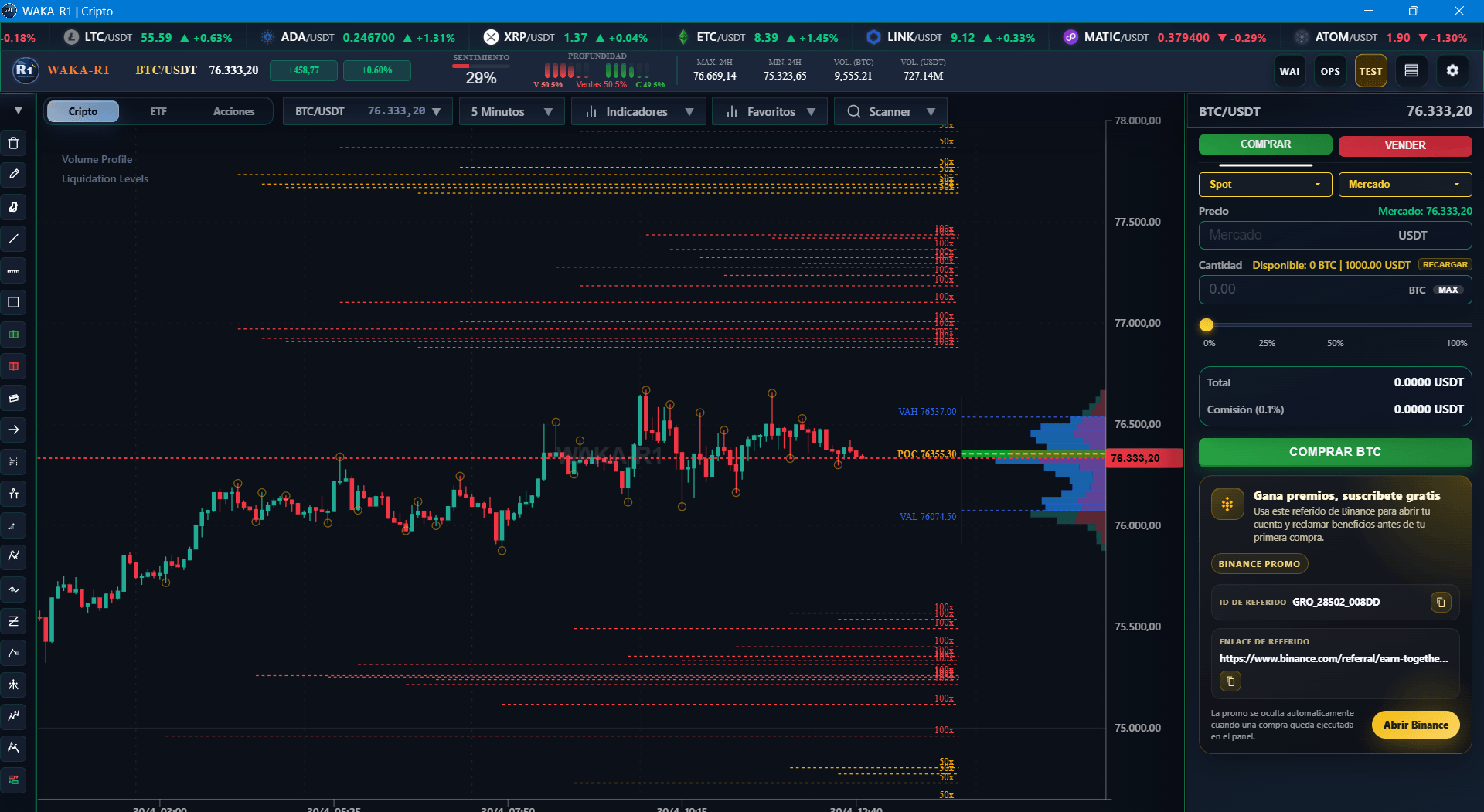Click the +0.60% change badge

coord(377,70)
